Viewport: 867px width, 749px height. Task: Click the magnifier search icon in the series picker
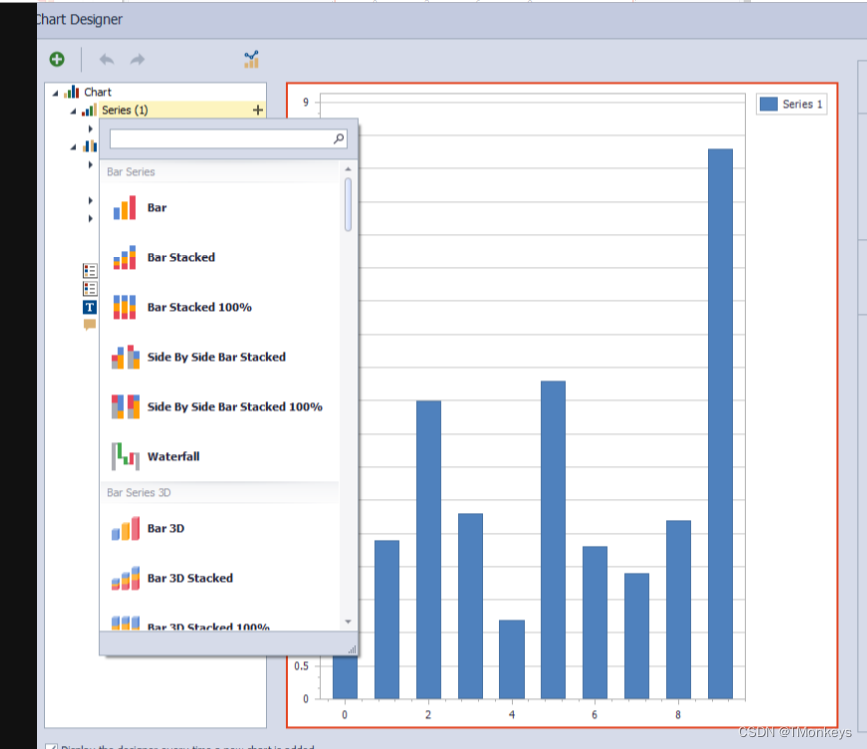[x=340, y=138]
